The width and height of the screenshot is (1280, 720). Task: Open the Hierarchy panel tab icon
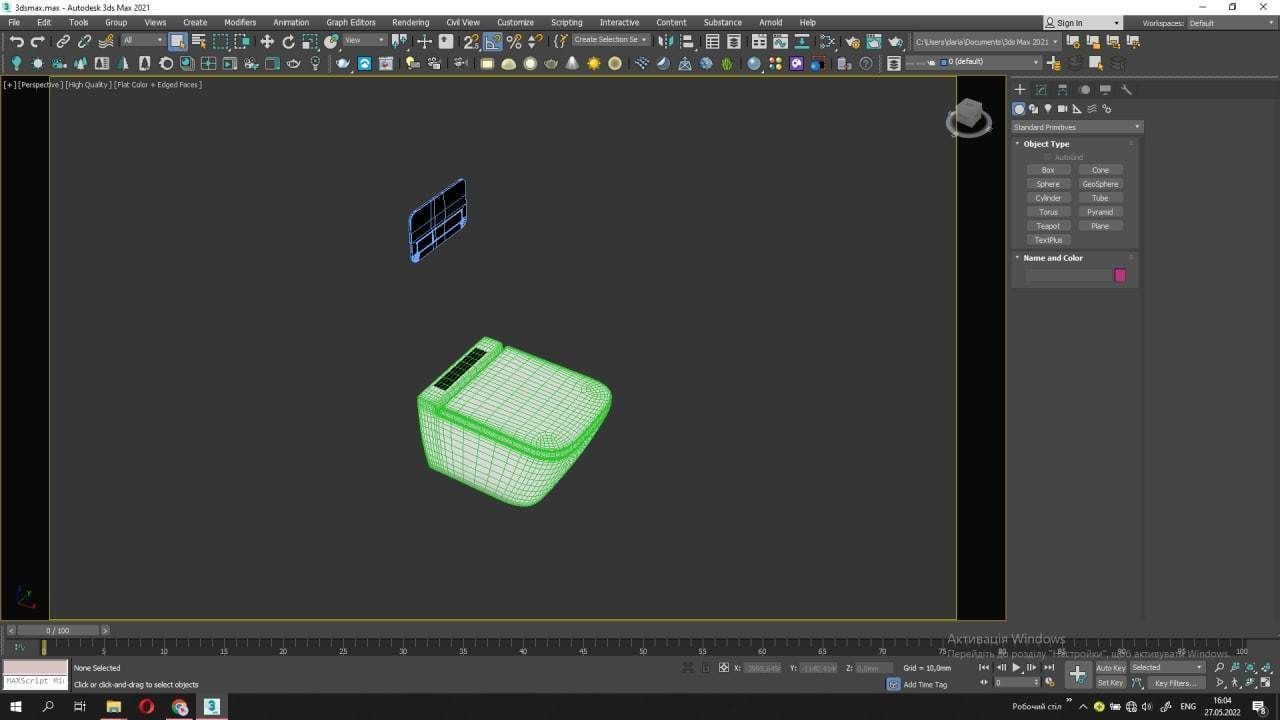[x=1062, y=90]
